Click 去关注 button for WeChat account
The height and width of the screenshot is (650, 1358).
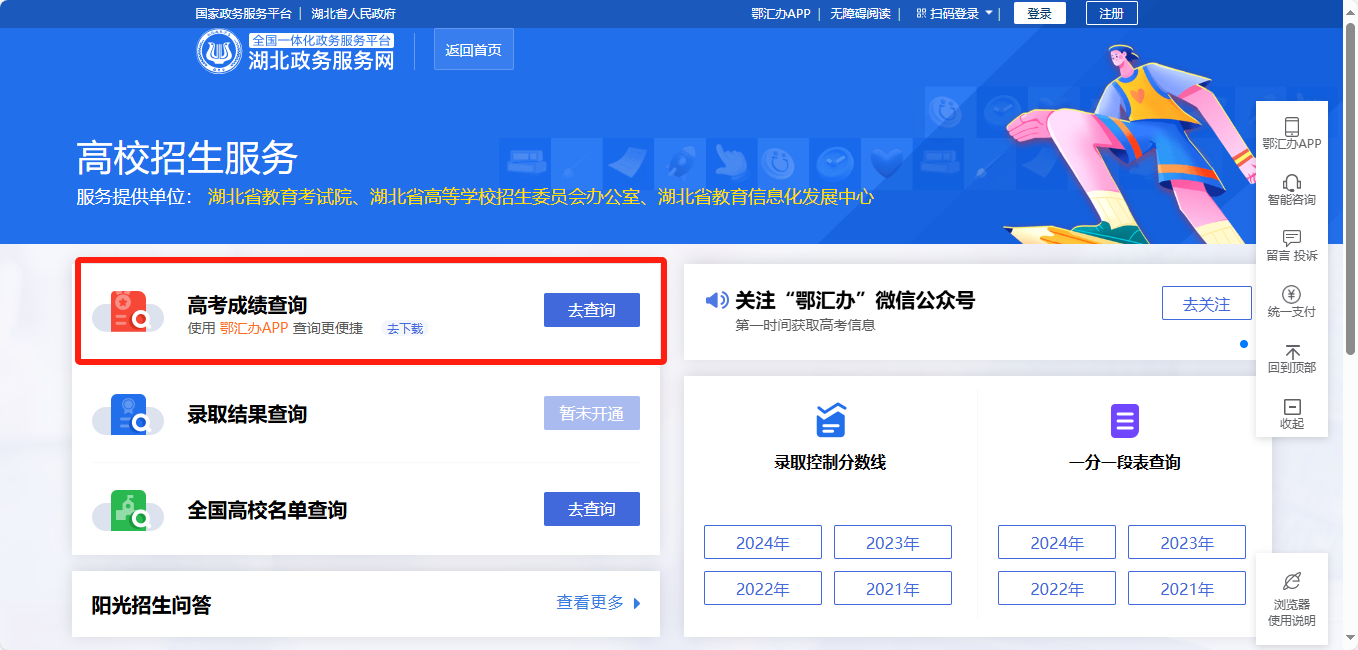[x=1206, y=304]
